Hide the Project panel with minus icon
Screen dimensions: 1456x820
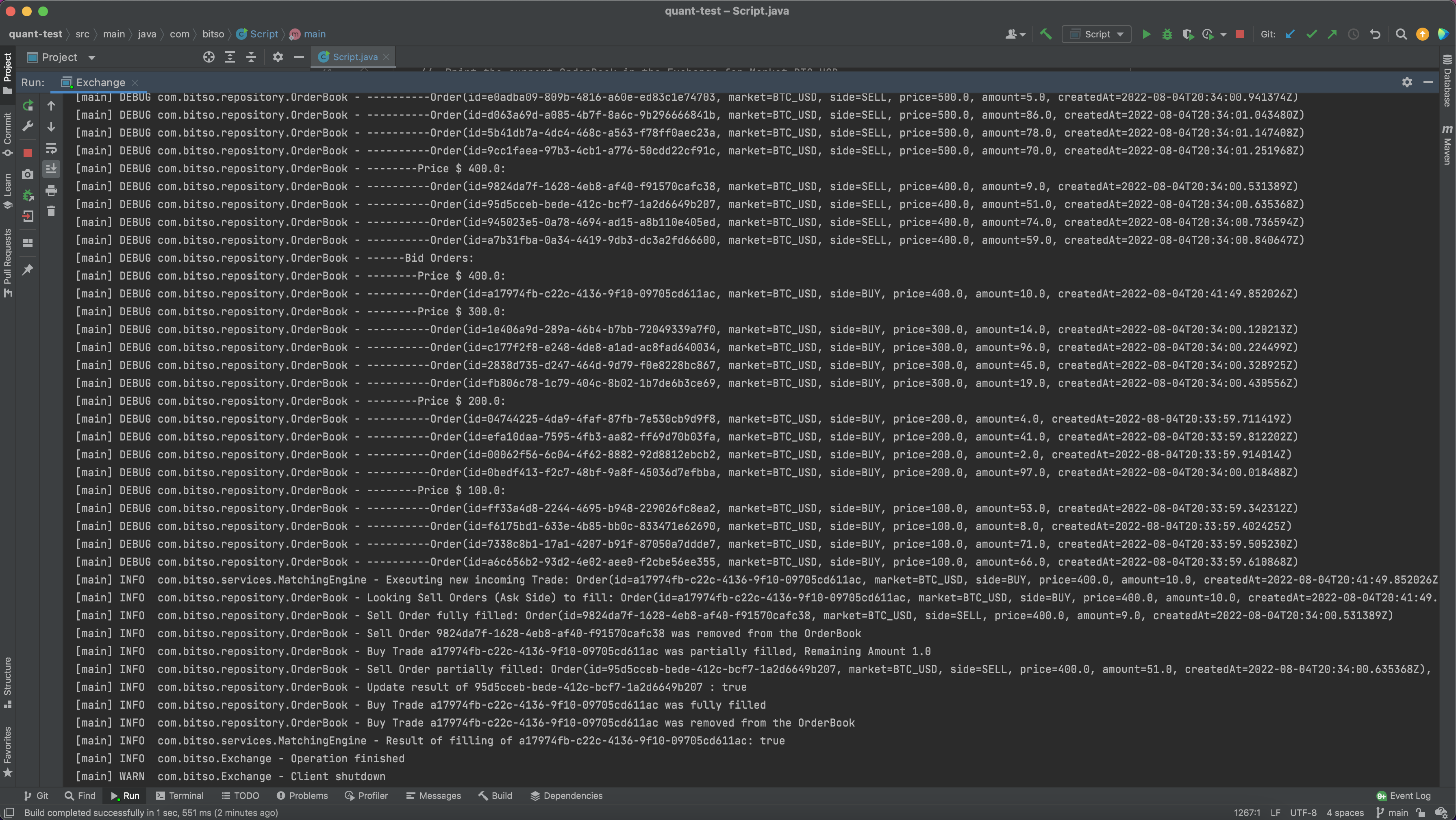(299, 57)
